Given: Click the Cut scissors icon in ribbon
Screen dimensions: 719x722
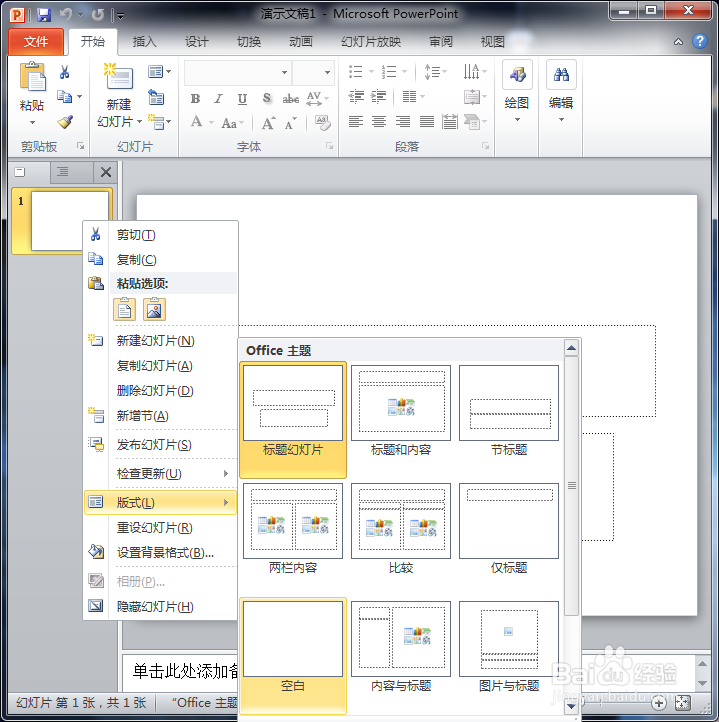Looking at the screenshot, I should [64, 72].
